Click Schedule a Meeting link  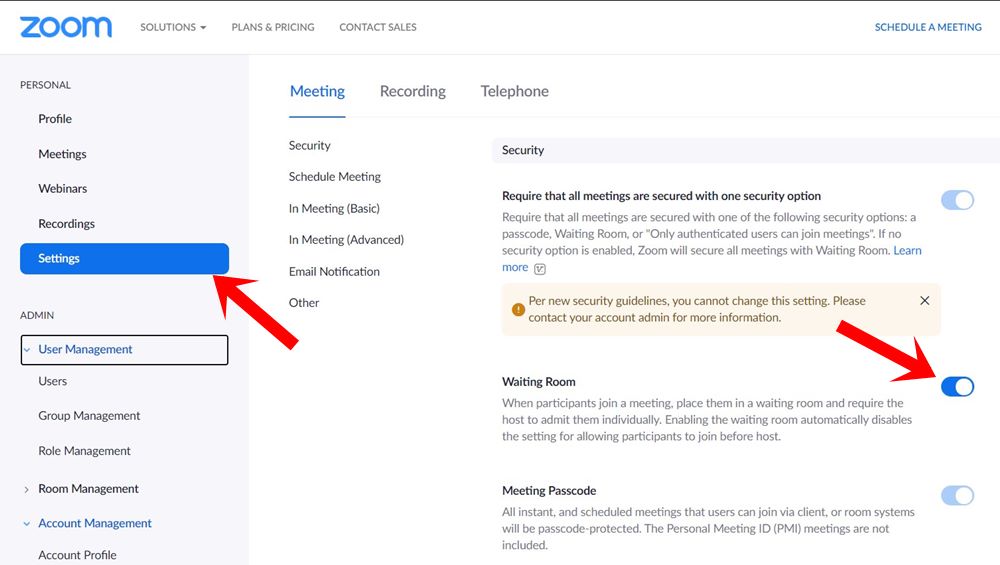(928, 27)
